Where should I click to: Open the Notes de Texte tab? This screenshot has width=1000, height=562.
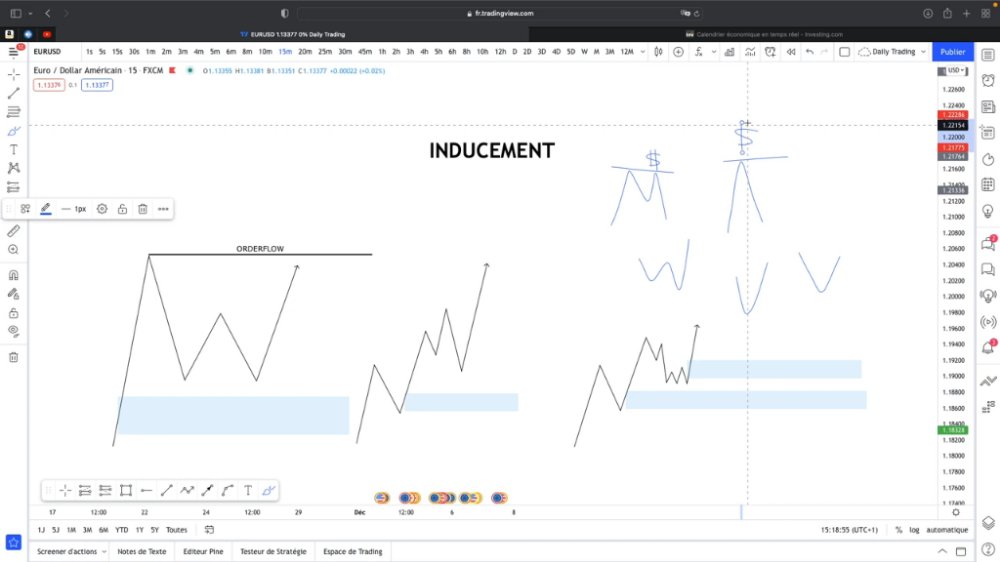pos(142,552)
